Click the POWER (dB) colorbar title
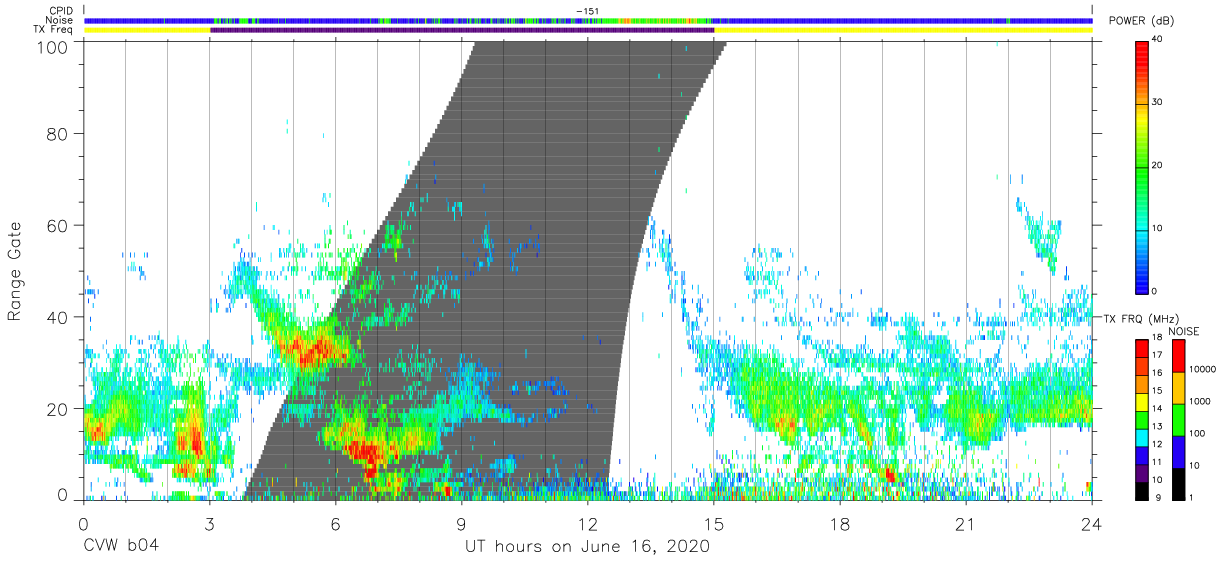The height and width of the screenshot is (567, 1228). click(x=1141, y=21)
